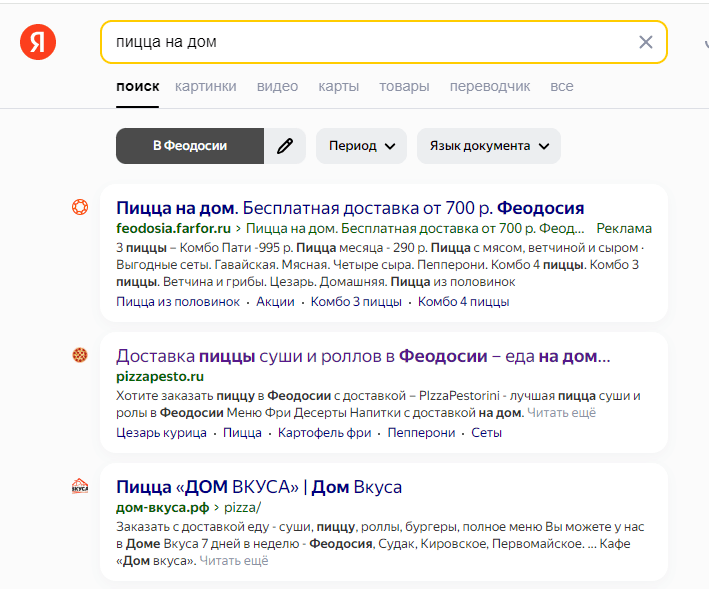Edit region with the pencil icon
Viewport: 709px width, 589px height.
(x=285, y=146)
